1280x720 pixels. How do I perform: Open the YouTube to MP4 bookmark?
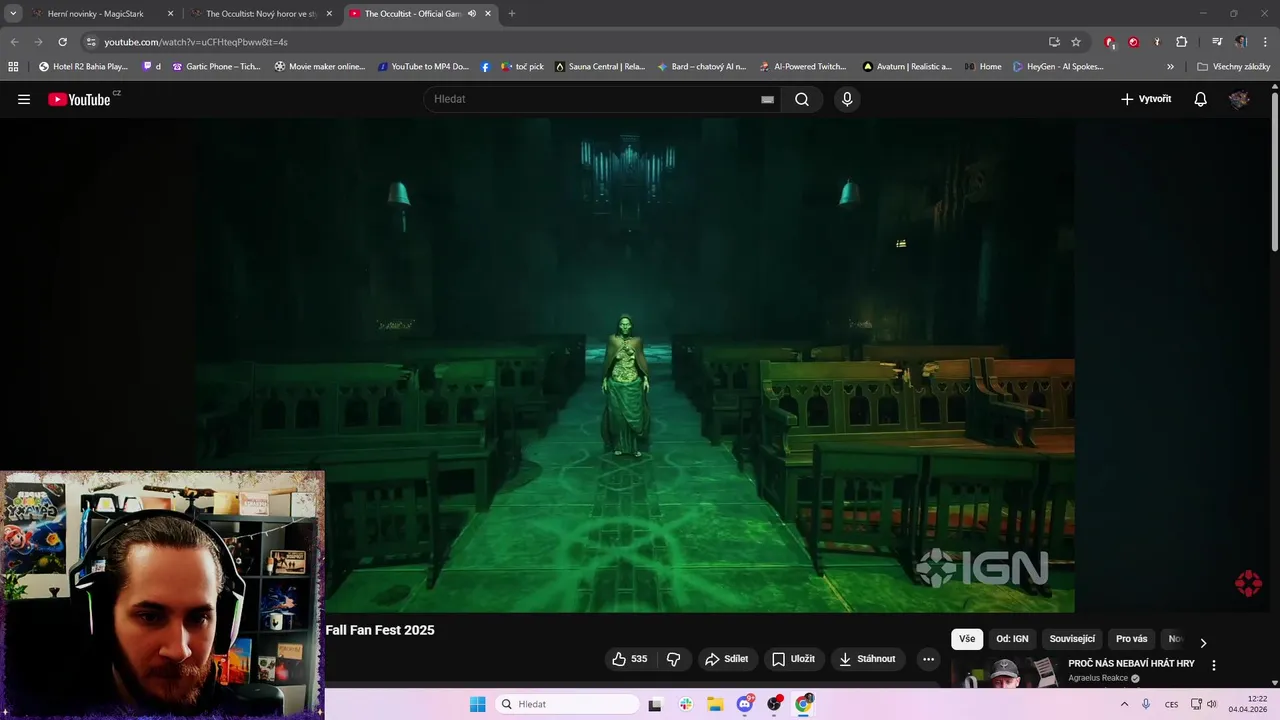423,67
